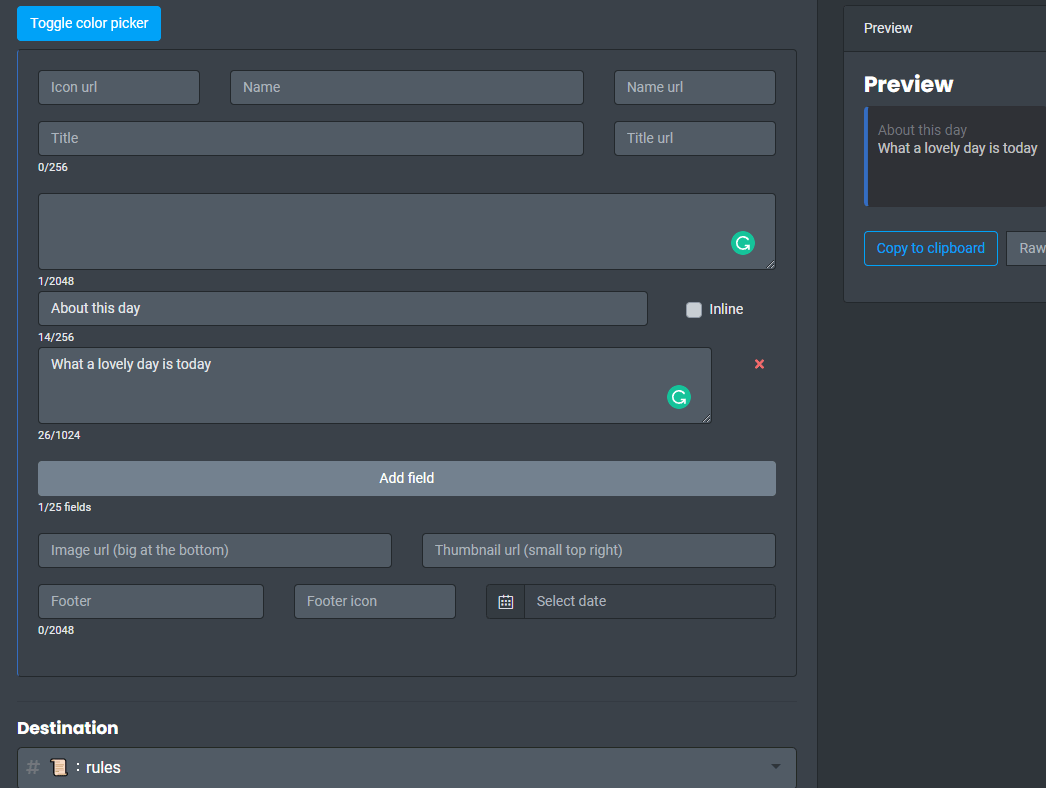Remove the field using the red X icon
The width and height of the screenshot is (1046, 788).
tap(758, 364)
